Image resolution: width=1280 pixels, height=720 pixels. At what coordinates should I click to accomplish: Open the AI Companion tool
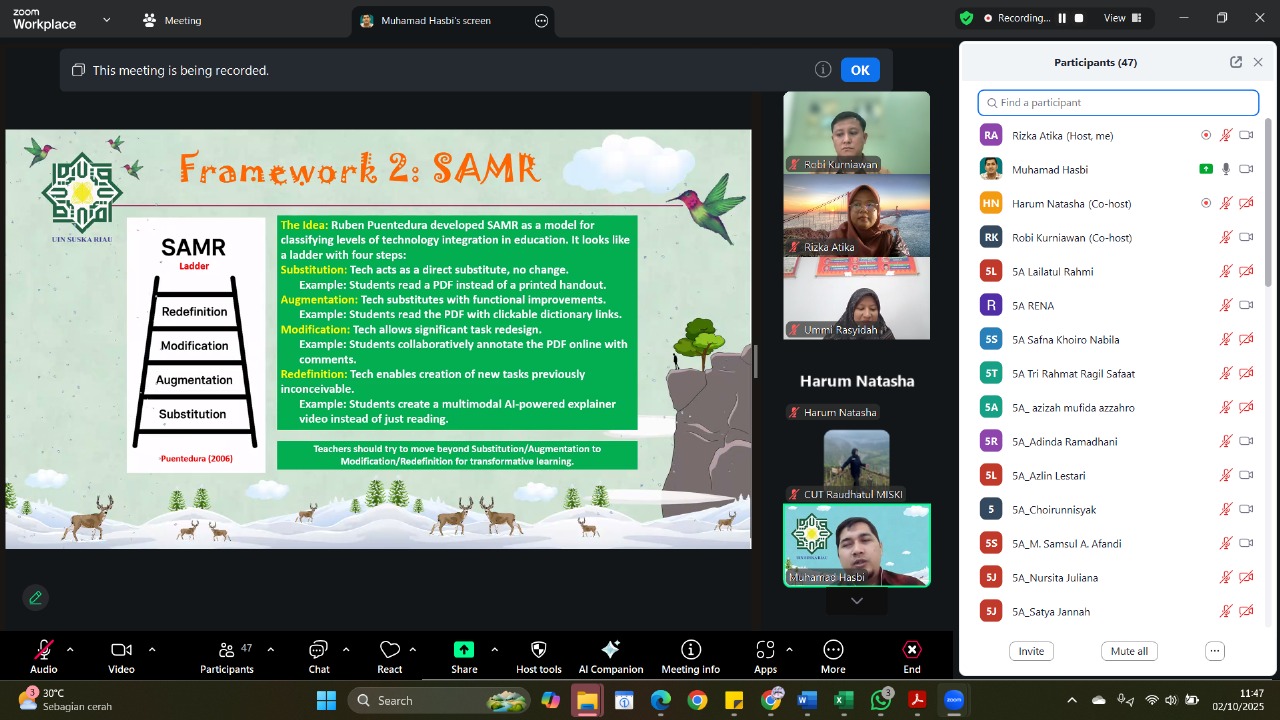(610, 657)
